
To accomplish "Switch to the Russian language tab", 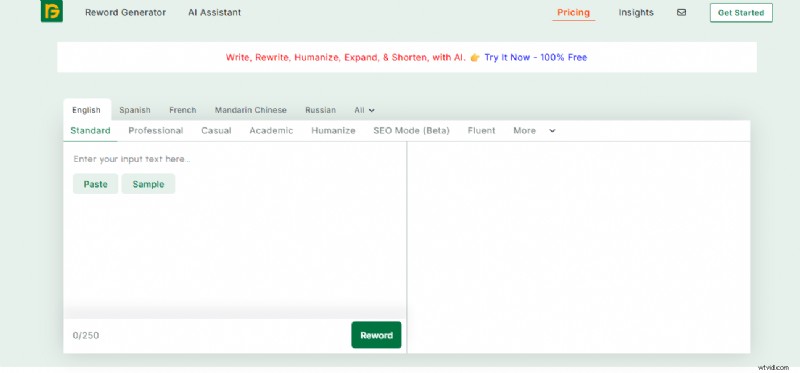I will point(320,110).
